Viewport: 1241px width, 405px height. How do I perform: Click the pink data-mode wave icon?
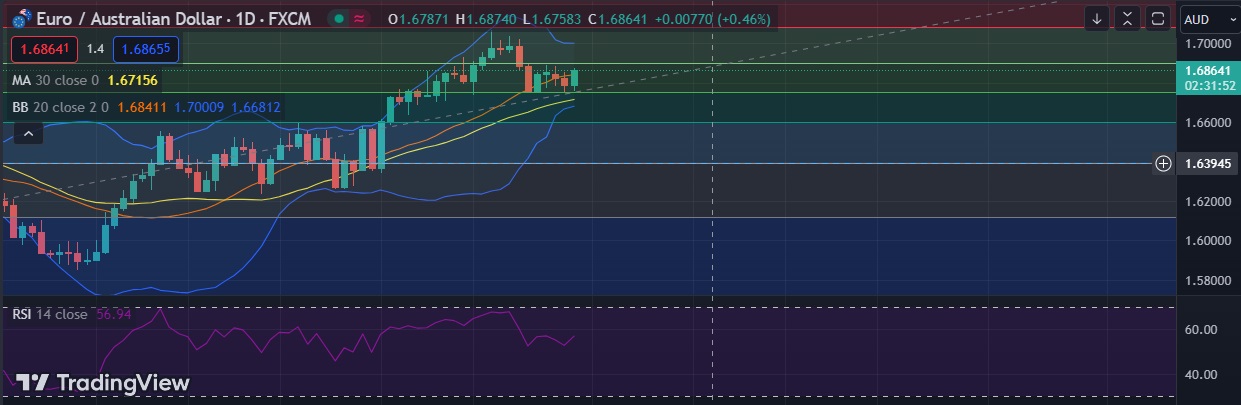pos(359,18)
